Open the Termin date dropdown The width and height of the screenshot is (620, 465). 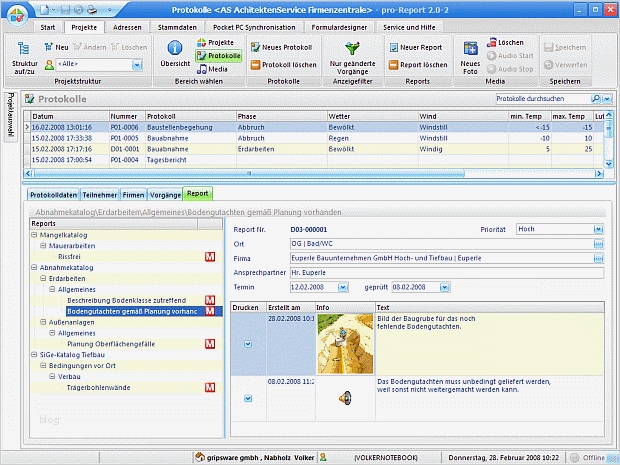point(343,286)
